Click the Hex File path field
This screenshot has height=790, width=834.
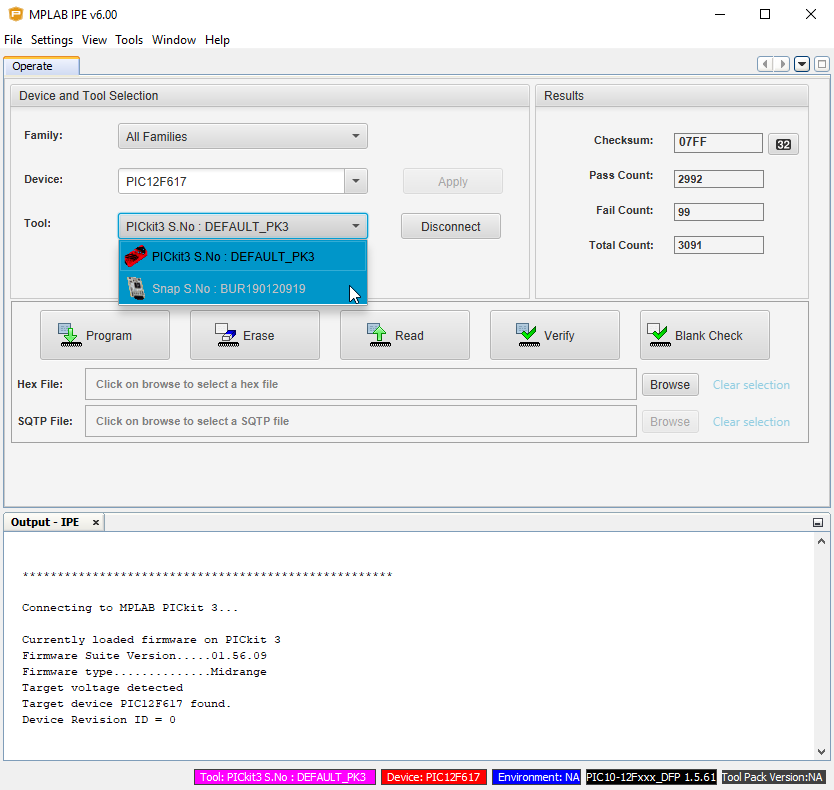[361, 384]
